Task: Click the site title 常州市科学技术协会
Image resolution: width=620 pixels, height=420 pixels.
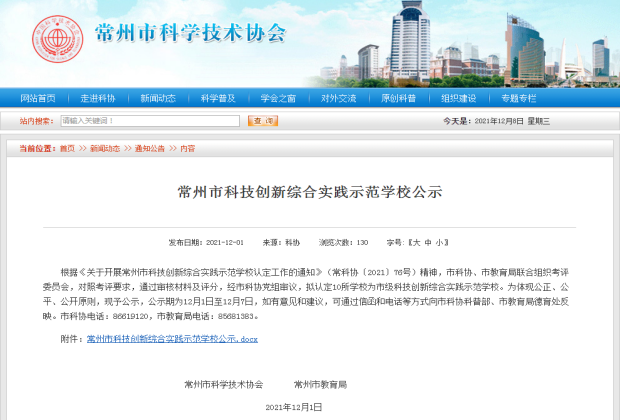Action: pyautogui.click(x=190, y=33)
